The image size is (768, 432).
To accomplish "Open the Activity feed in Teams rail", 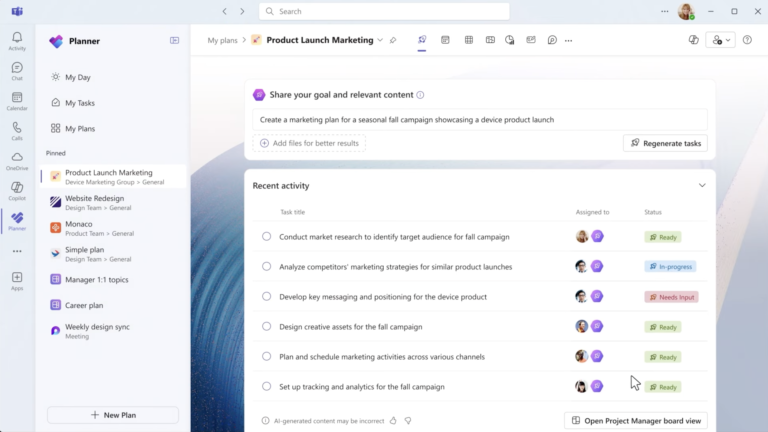I will 17,41.
